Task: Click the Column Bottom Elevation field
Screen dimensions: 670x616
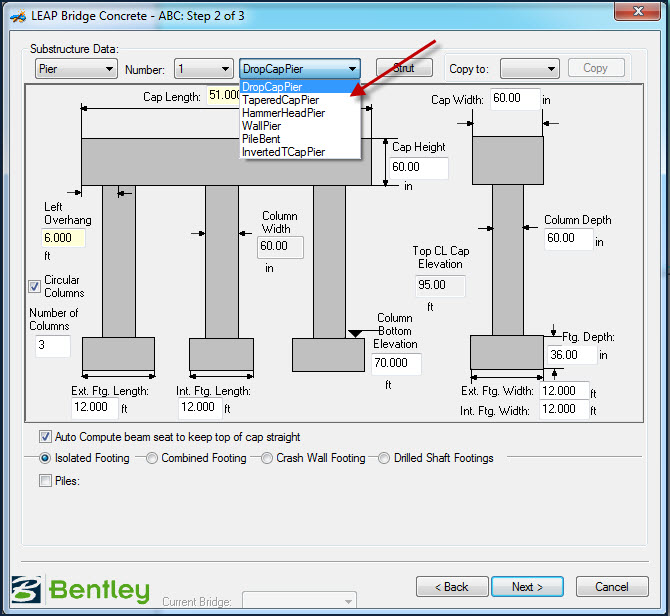Action: point(397,364)
